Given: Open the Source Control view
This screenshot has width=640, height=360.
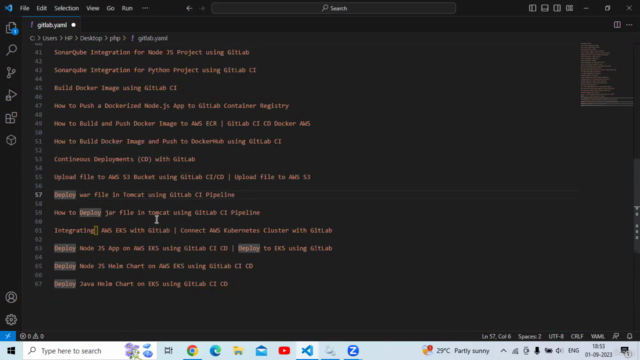Looking at the screenshot, I should tap(11, 73).
